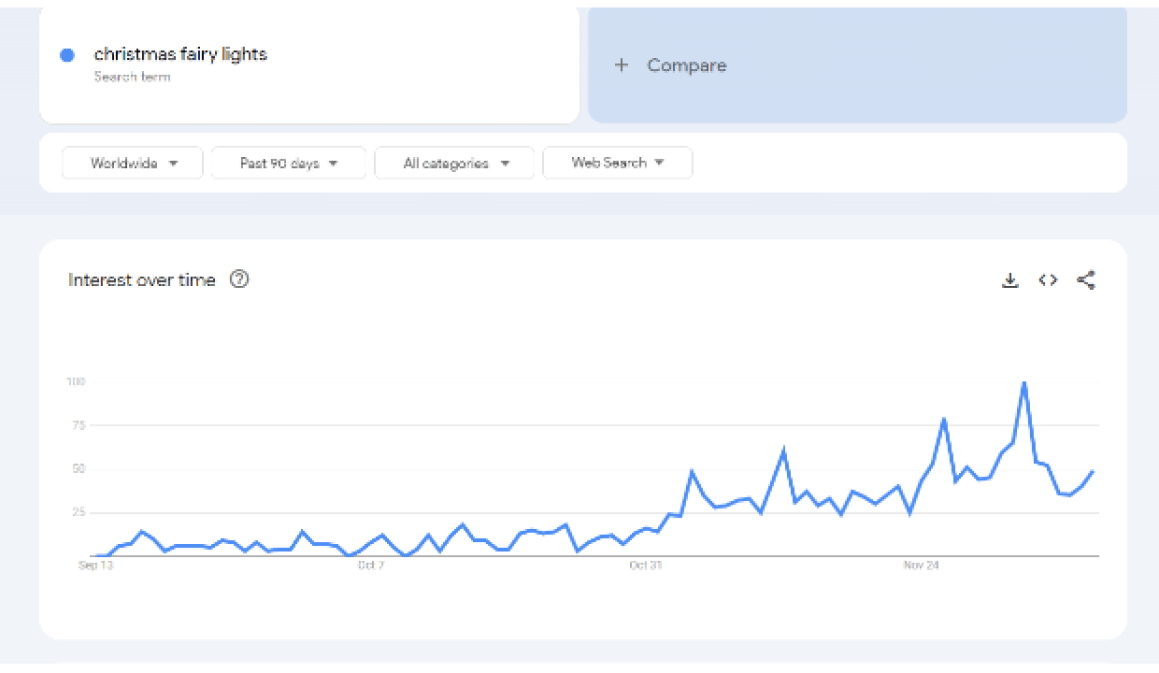Click the Interest over time heading
This screenshot has width=1159, height=673.
coord(142,280)
